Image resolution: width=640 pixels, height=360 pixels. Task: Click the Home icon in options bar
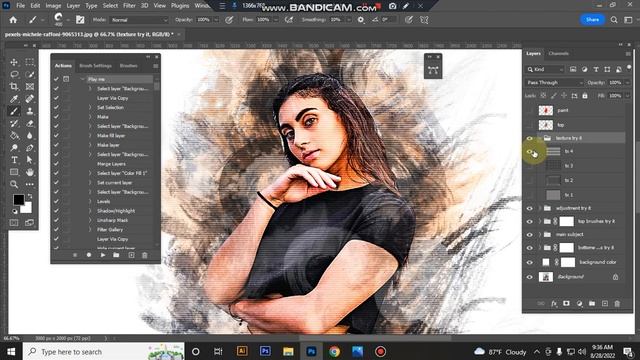coord(13,20)
